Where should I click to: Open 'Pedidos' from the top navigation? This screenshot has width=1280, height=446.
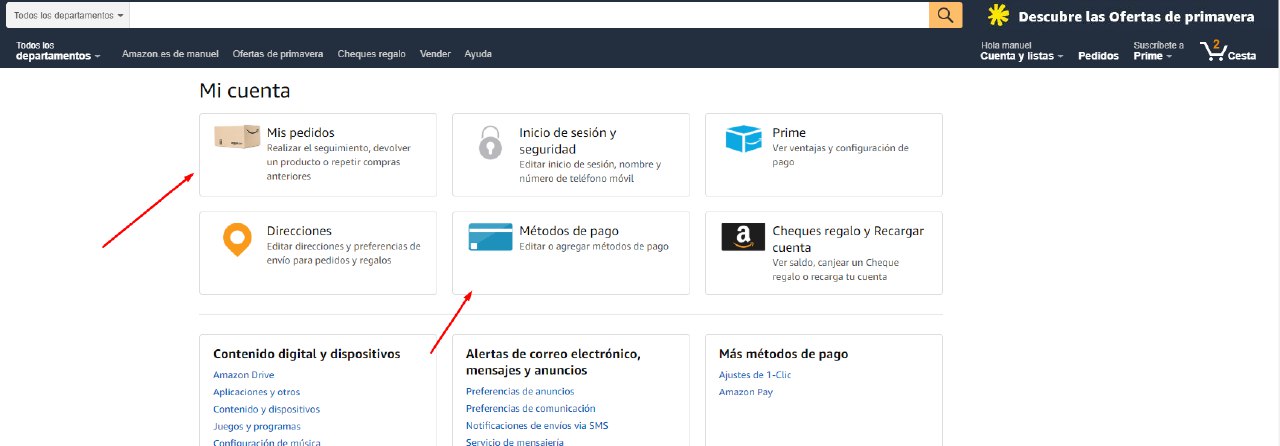[x=1098, y=56]
